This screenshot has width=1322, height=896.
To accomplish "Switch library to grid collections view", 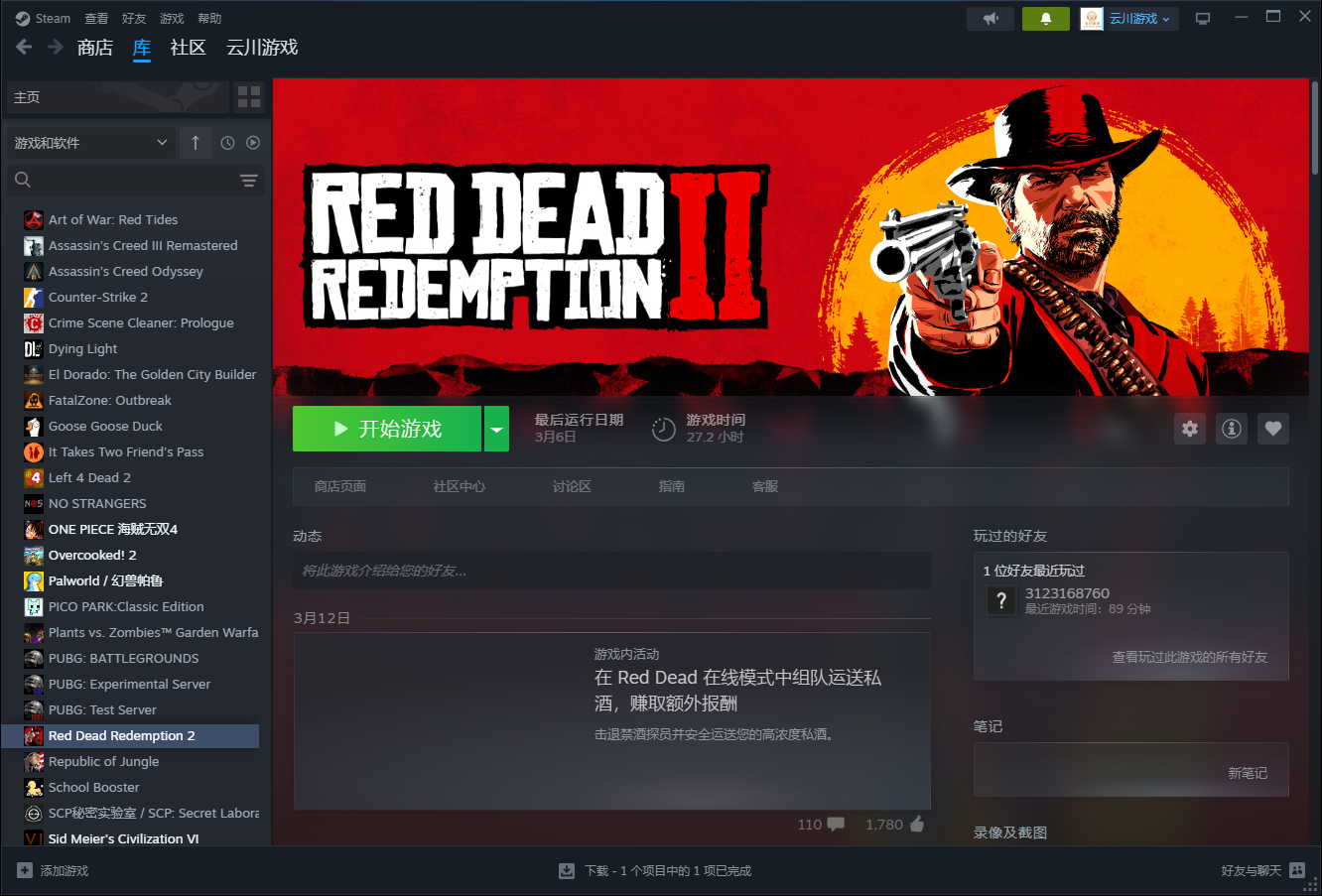I will [249, 96].
